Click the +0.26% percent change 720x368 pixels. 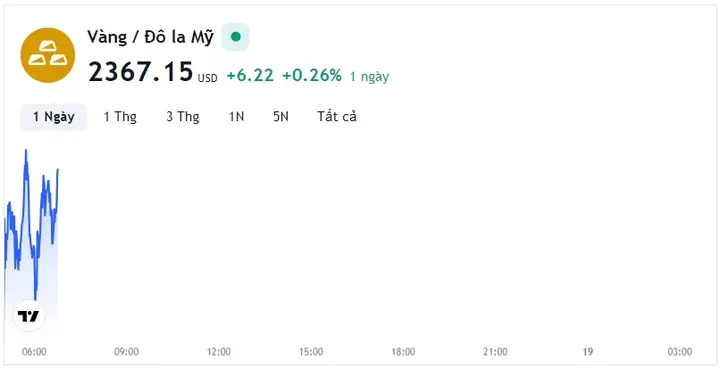(x=312, y=75)
